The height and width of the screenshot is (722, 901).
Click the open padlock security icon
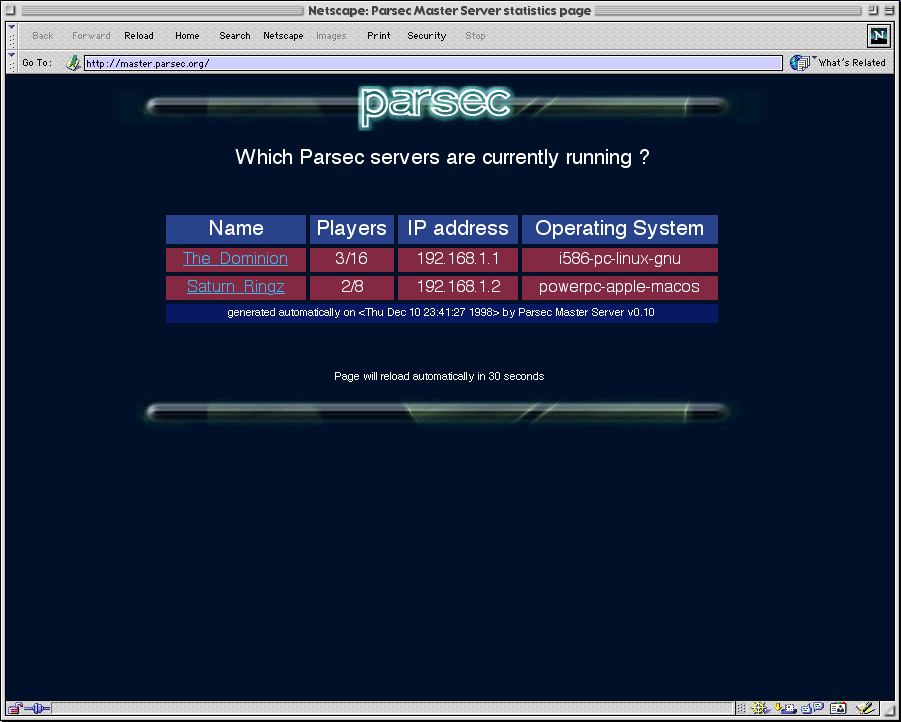pos(15,709)
